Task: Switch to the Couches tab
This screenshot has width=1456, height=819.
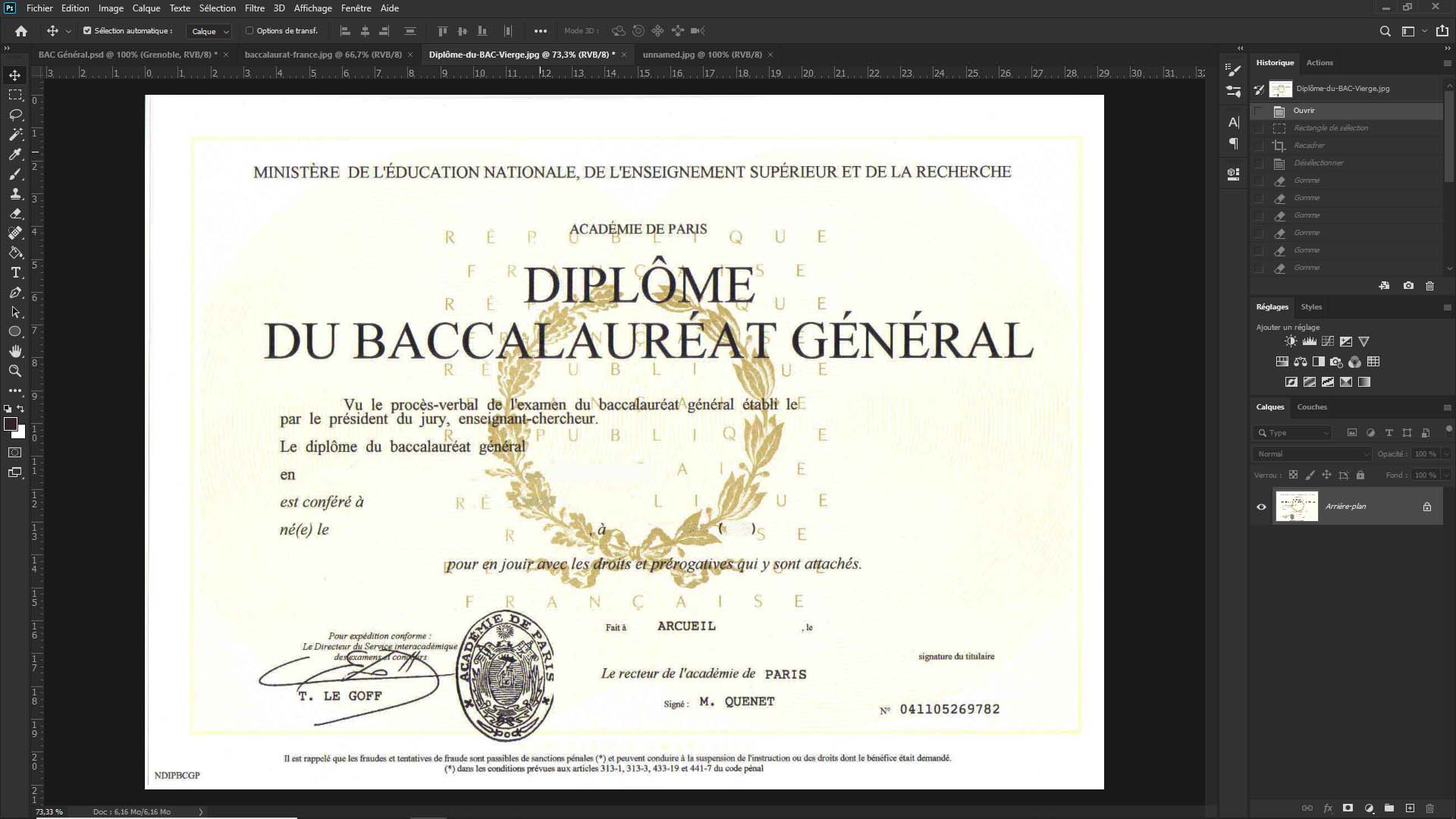Action: pos(1311,407)
